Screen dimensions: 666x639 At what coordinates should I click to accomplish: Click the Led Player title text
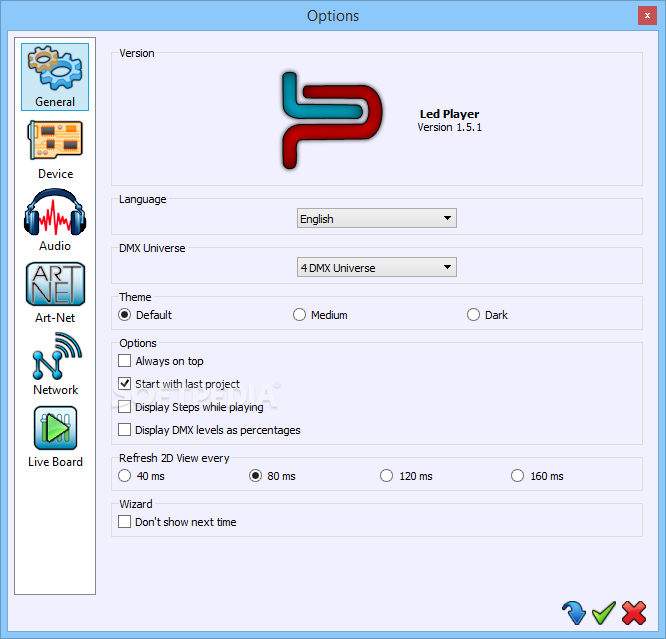449,114
